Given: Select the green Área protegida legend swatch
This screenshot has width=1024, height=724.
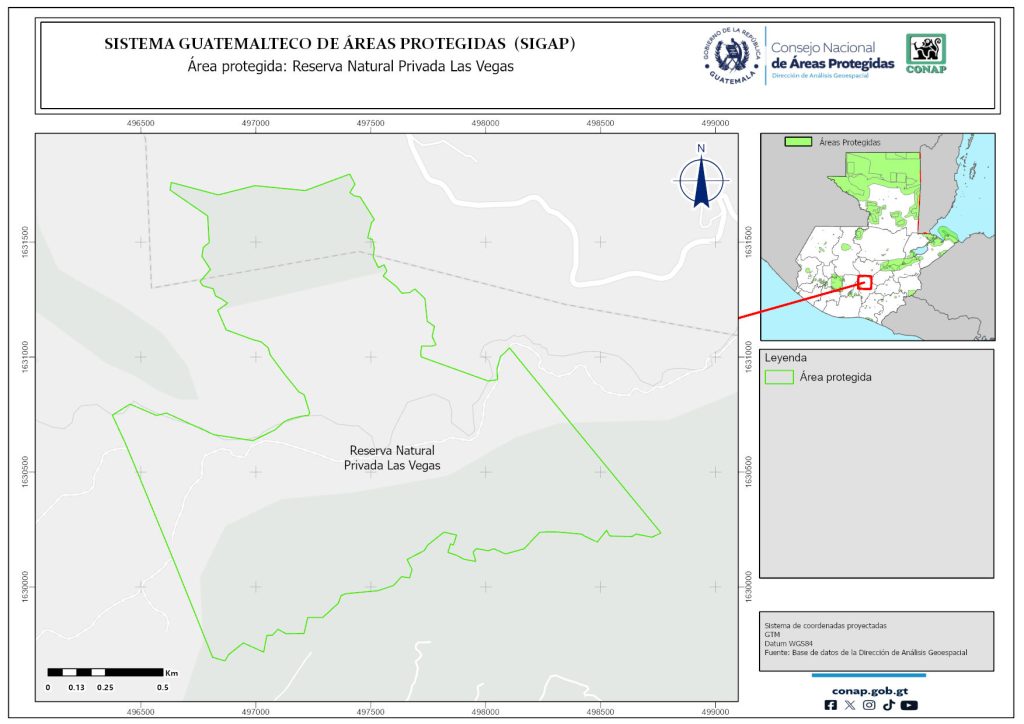Looking at the screenshot, I should [779, 377].
